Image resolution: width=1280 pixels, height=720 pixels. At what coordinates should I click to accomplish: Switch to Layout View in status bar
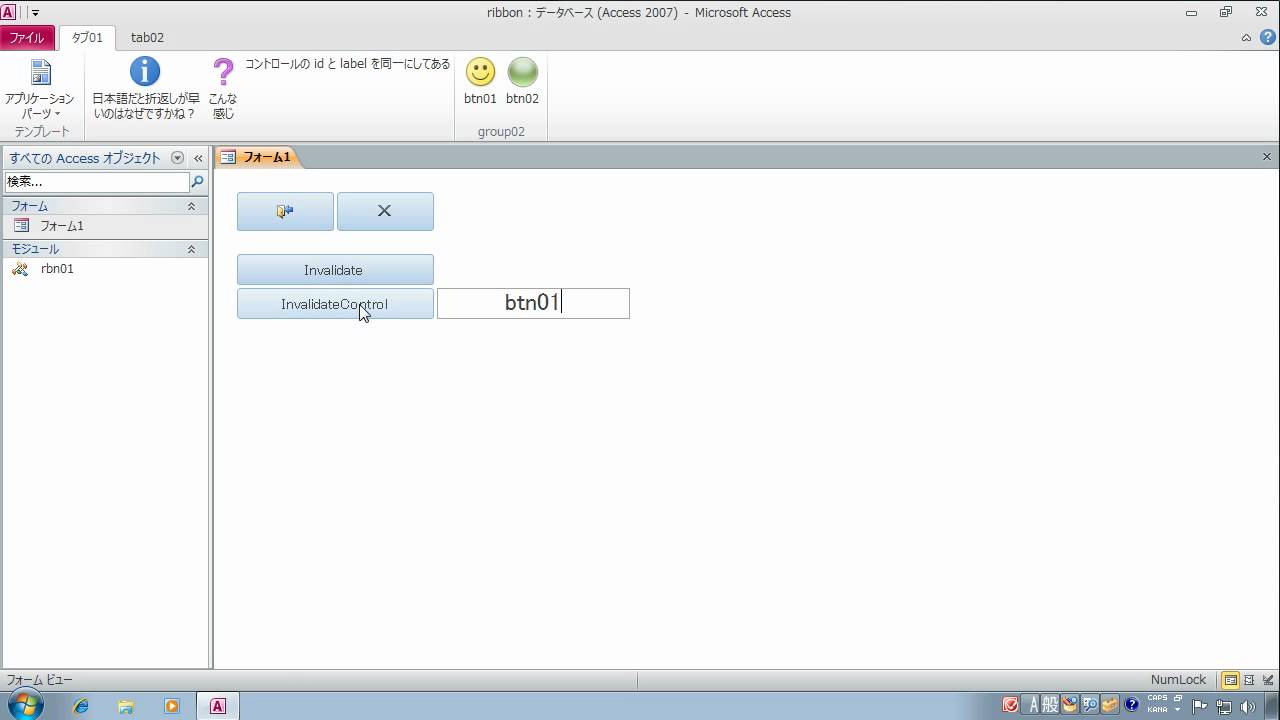pyautogui.click(x=1249, y=680)
